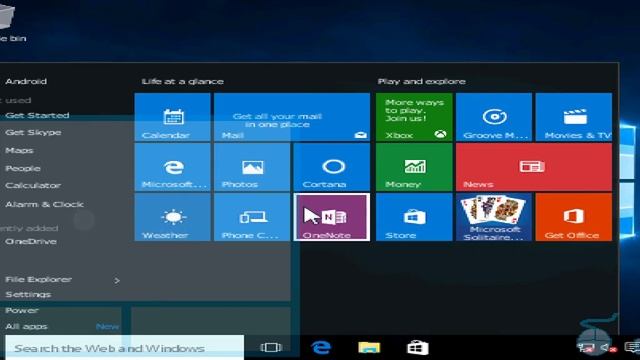This screenshot has height=360, width=640.
Task: Open the Get Office tile
Action: 573,217
